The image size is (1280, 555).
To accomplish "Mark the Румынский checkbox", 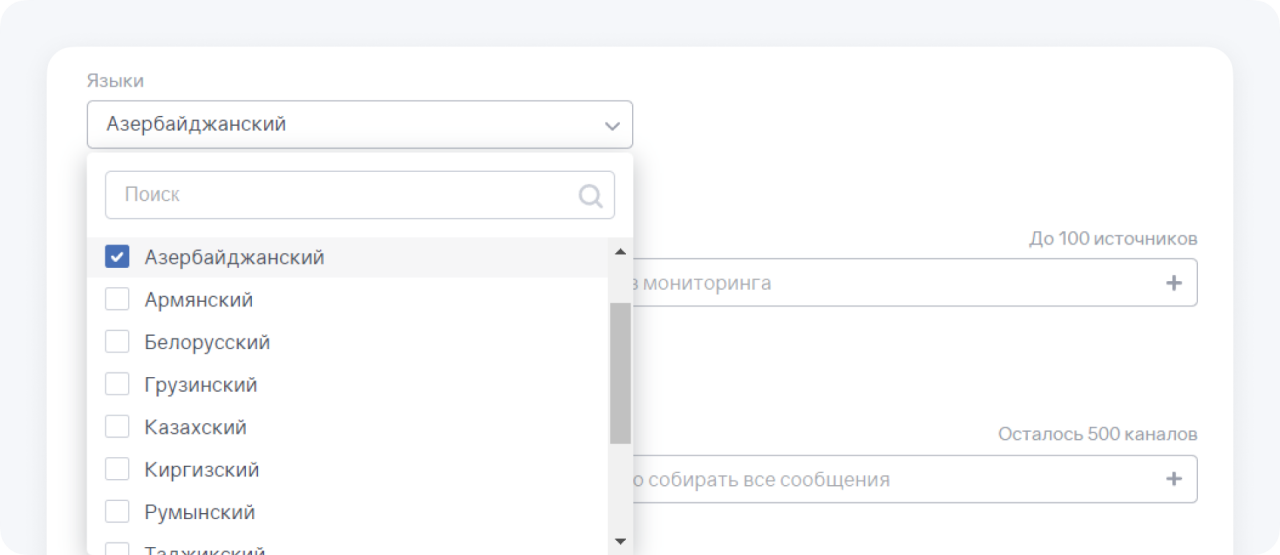I will click(117, 512).
